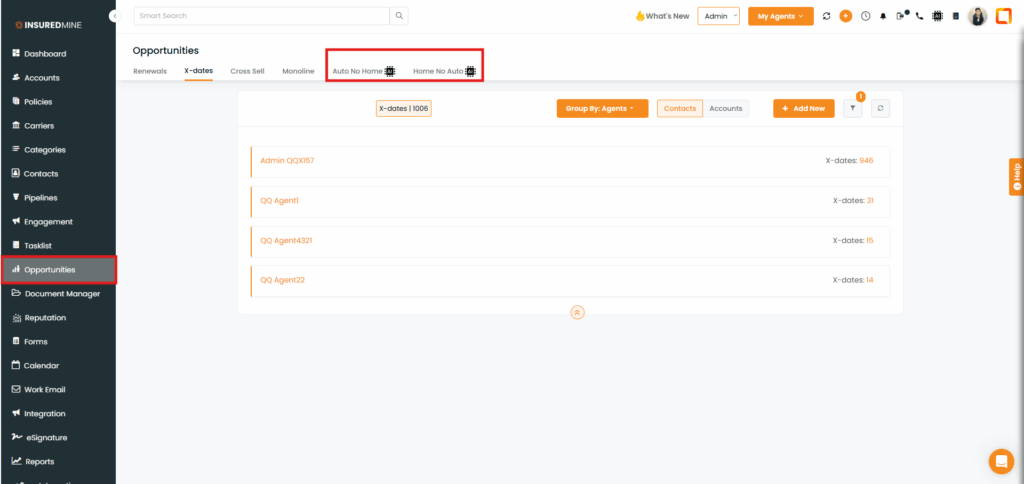This screenshot has height=484, width=1024.
Task: Open the chat bubble widget
Action: click(1000, 461)
